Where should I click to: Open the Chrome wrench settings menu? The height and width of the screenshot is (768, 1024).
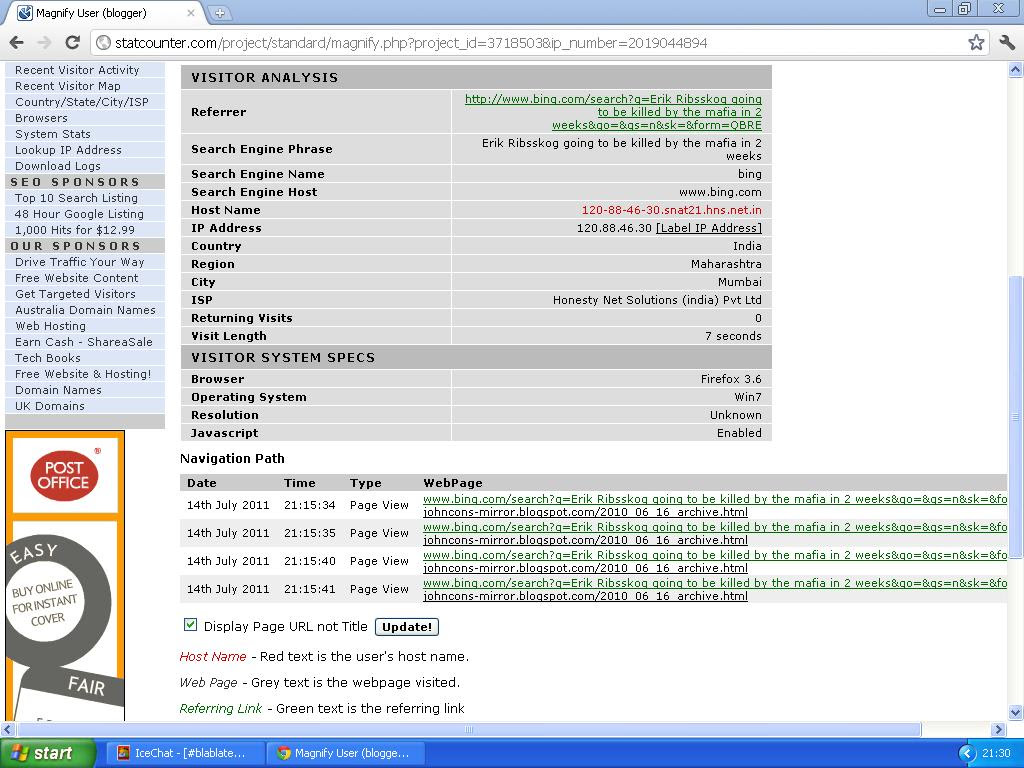1007,43
